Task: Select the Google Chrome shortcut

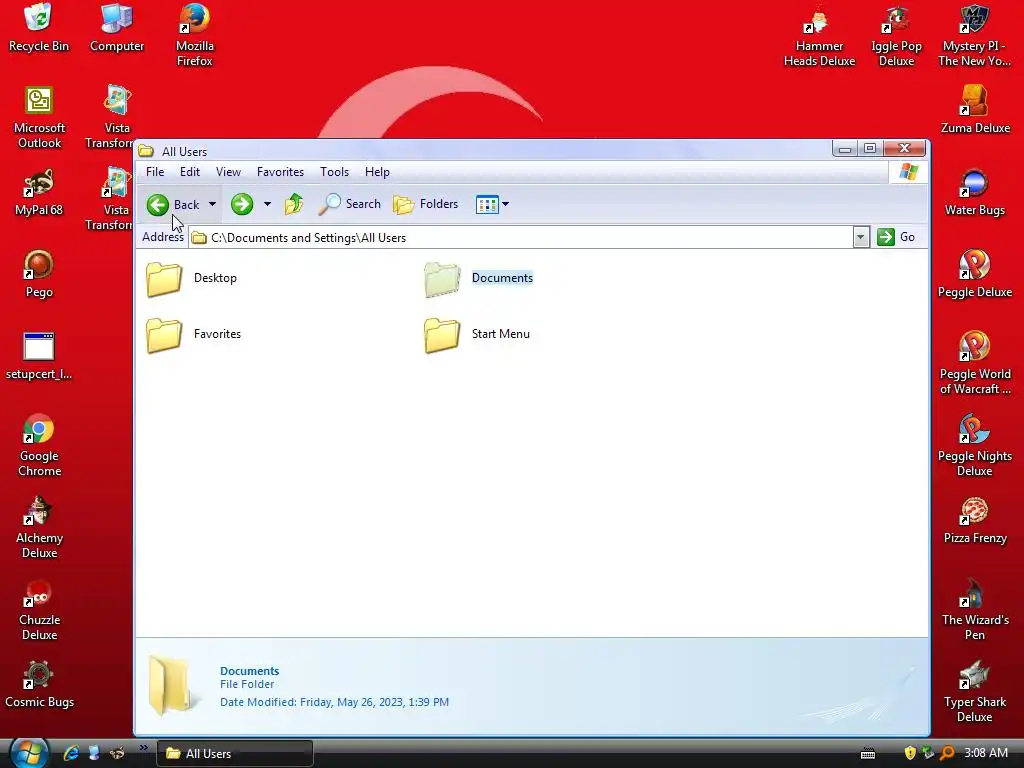Action: click(39, 445)
